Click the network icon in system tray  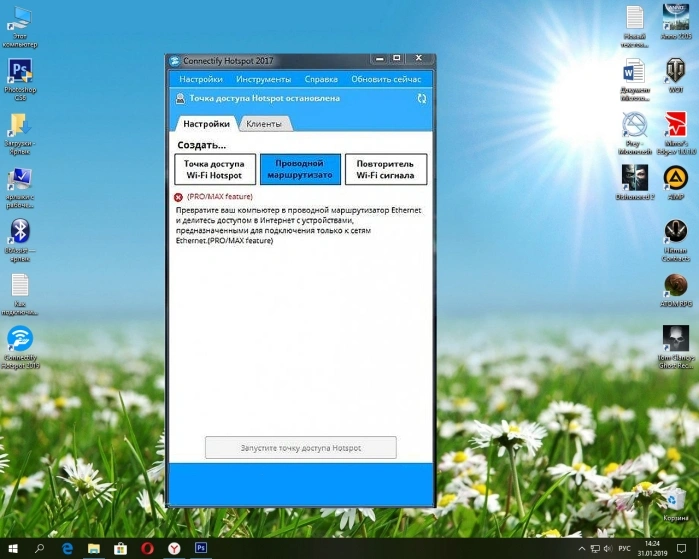595,549
